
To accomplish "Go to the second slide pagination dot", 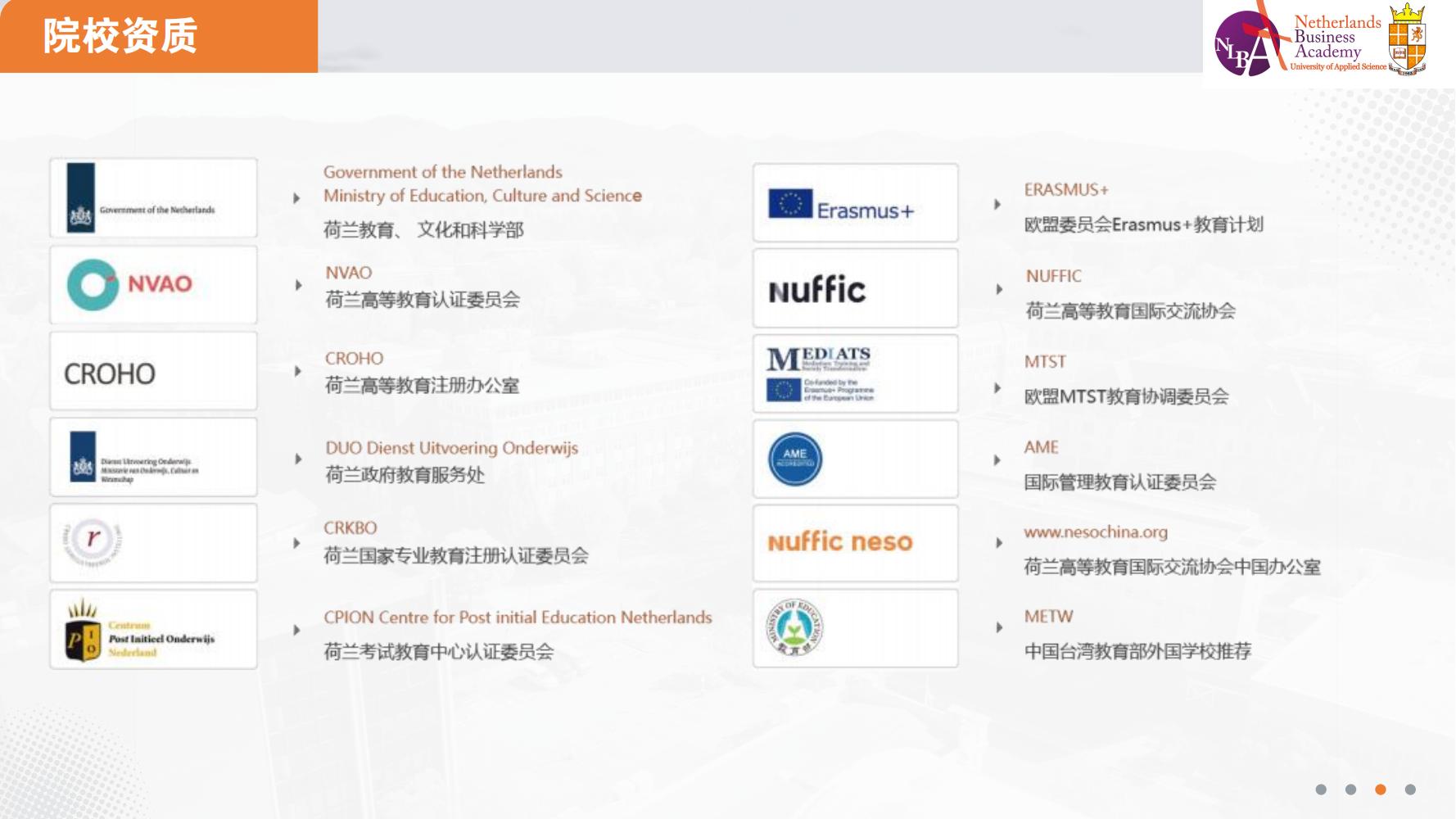I will pyautogui.click(x=1351, y=790).
